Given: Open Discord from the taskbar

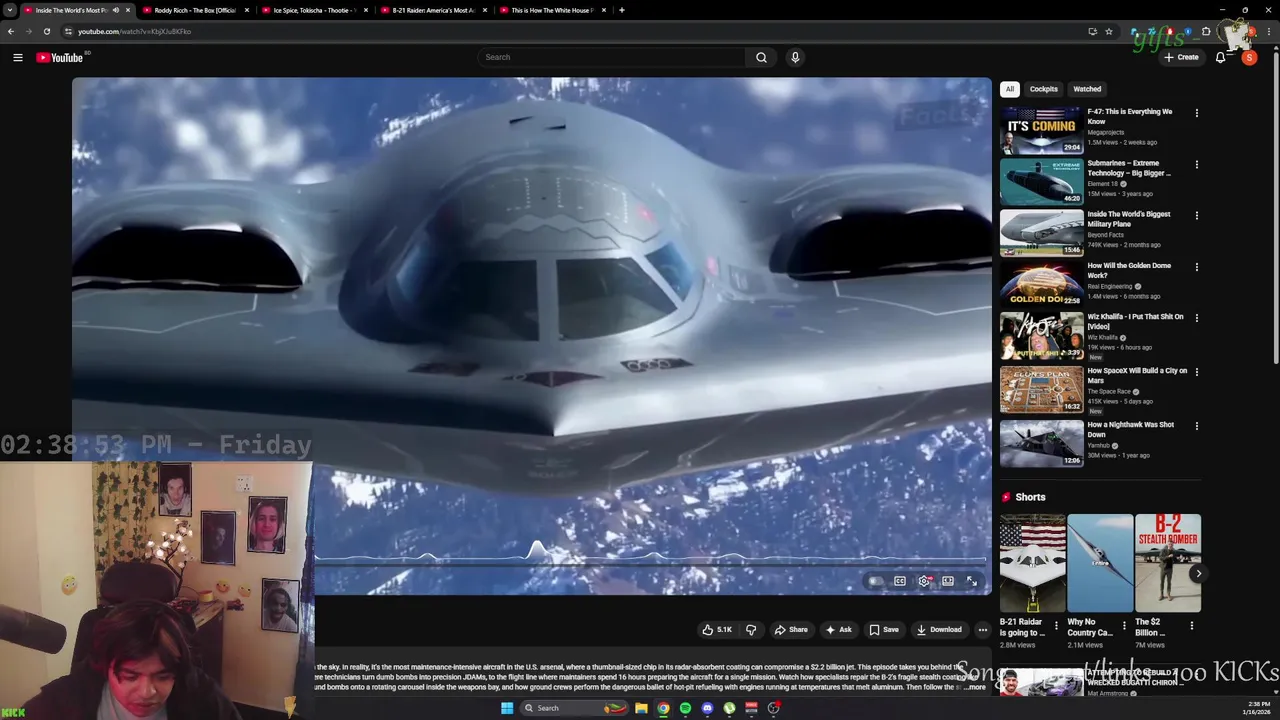Looking at the screenshot, I should tap(707, 708).
